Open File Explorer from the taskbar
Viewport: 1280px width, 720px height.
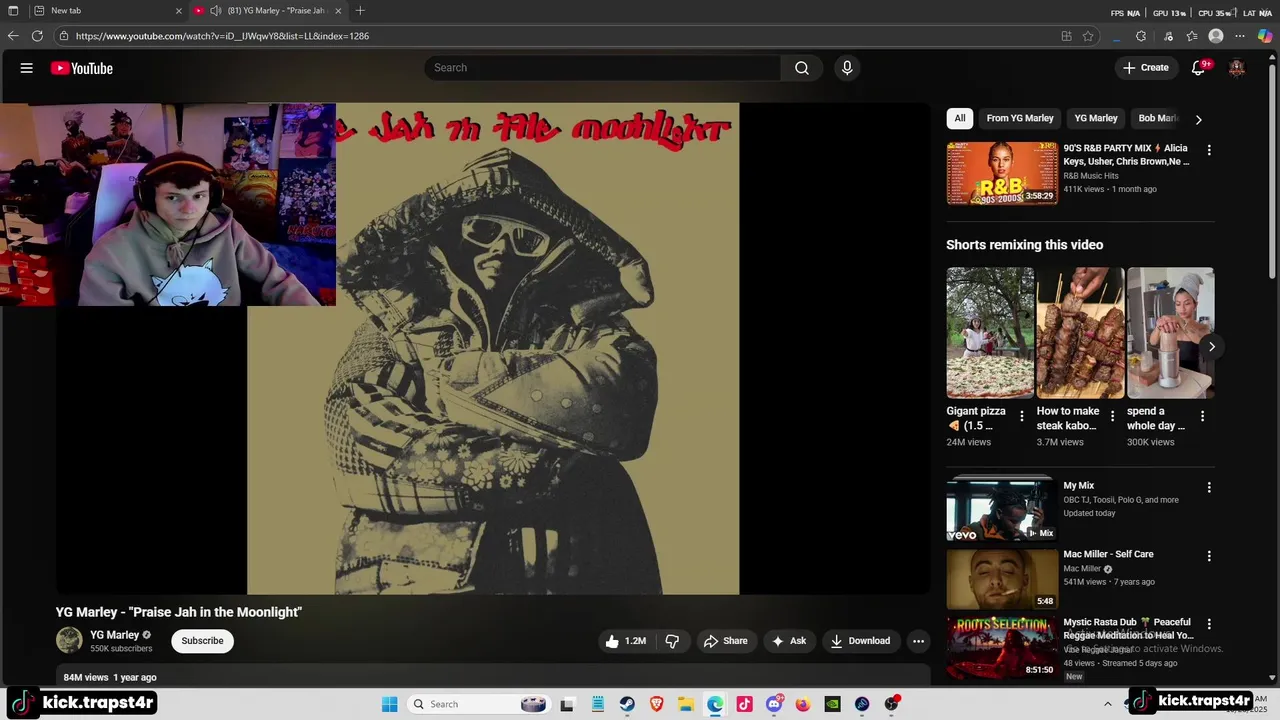pos(686,704)
